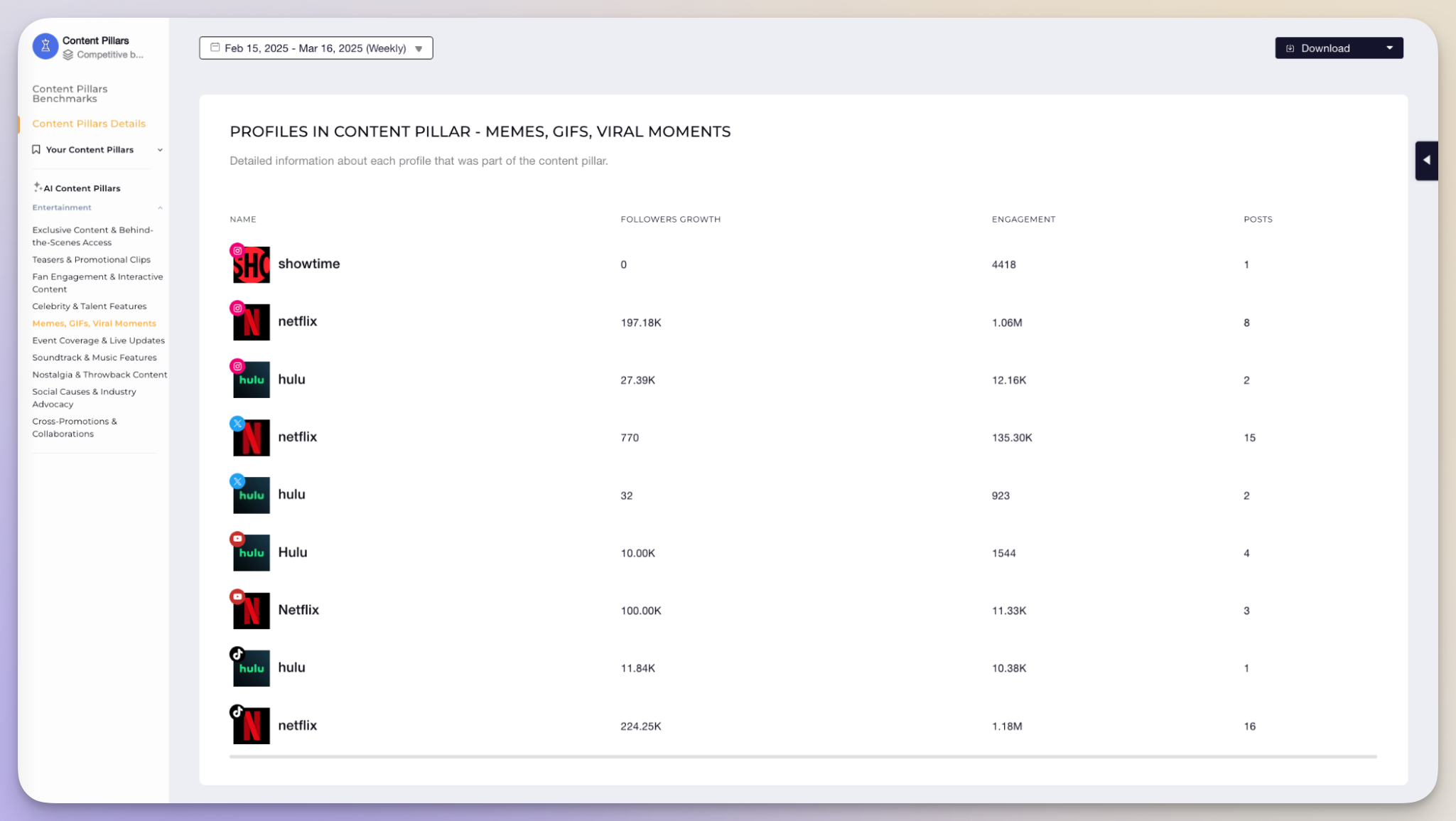
Task: Click the Instagram badge on hulu row with 27.39K growth
Action: click(237, 366)
